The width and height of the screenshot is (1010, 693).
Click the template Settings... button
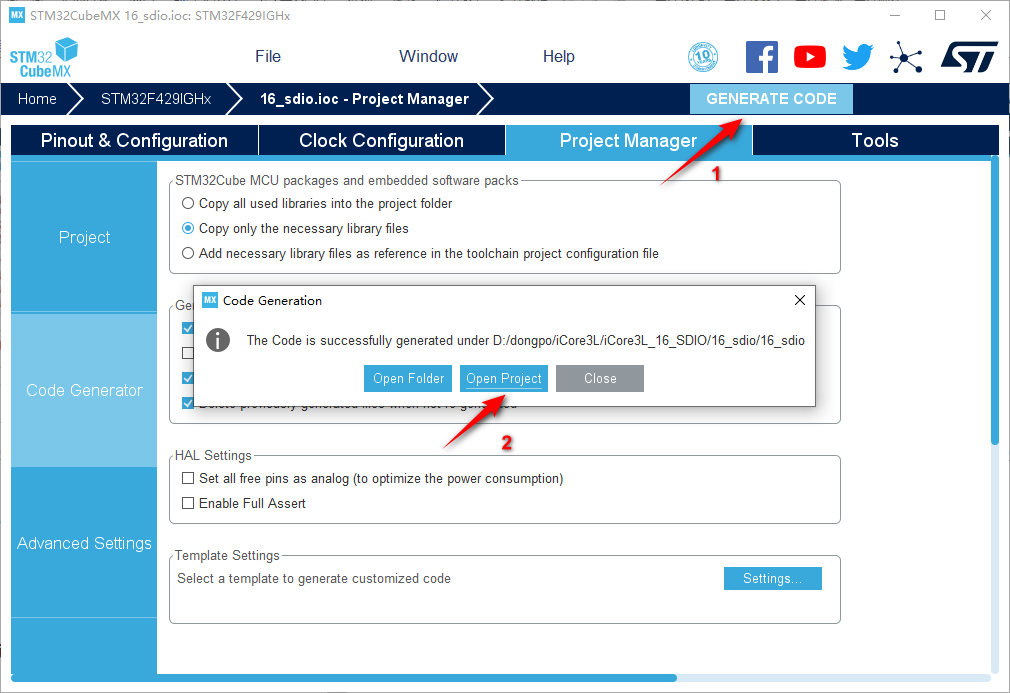[772, 579]
